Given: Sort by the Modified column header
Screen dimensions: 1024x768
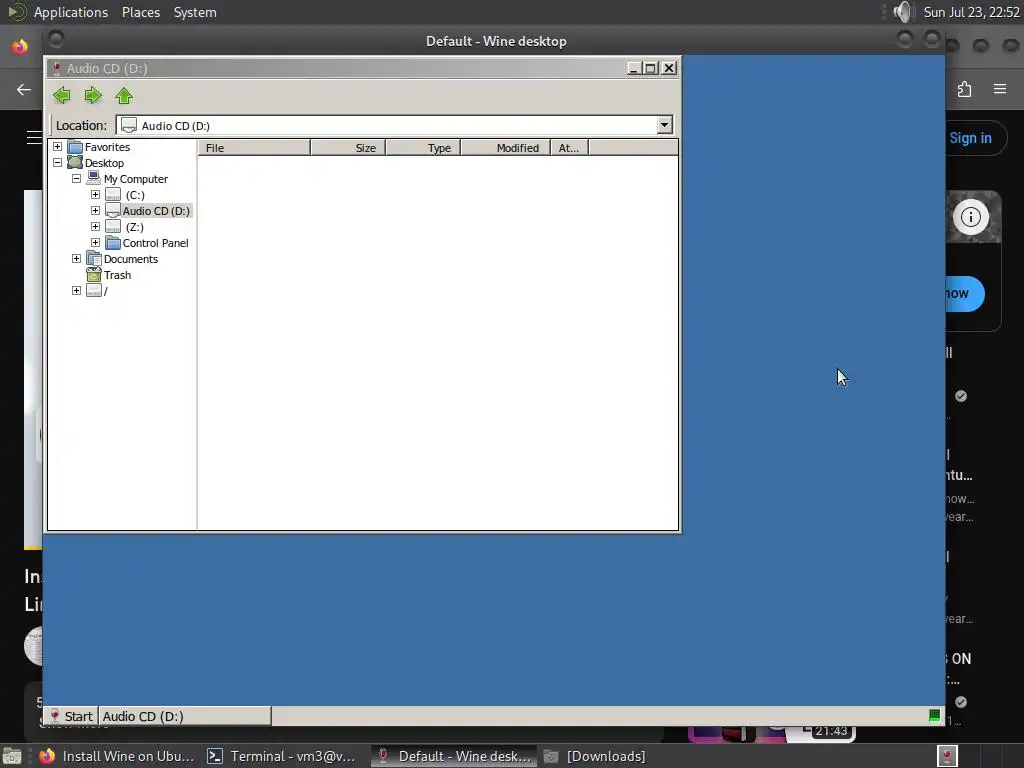Looking at the screenshot, I should 505,148.
